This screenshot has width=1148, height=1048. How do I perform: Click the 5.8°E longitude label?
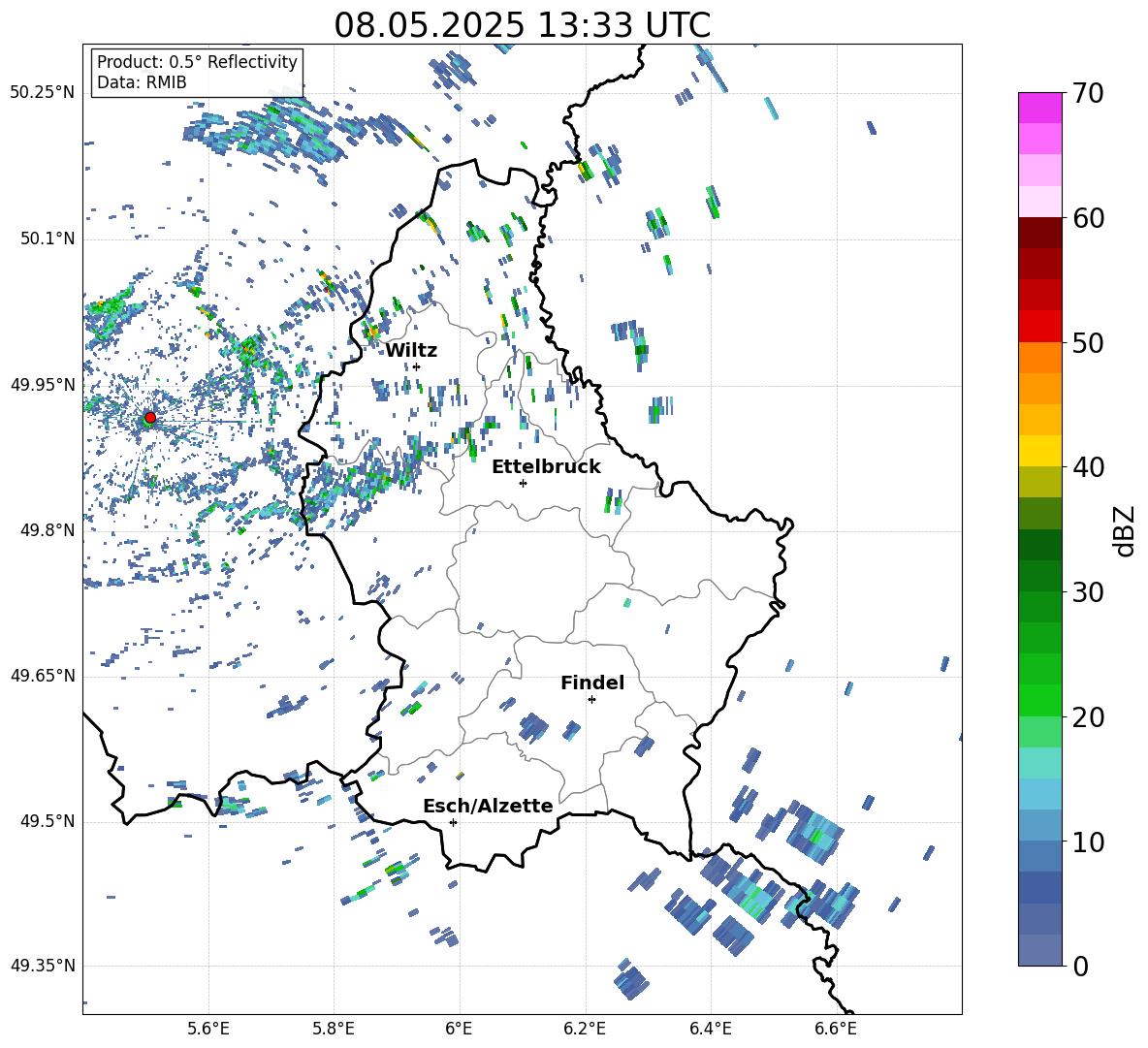(x=334, y=1029)
